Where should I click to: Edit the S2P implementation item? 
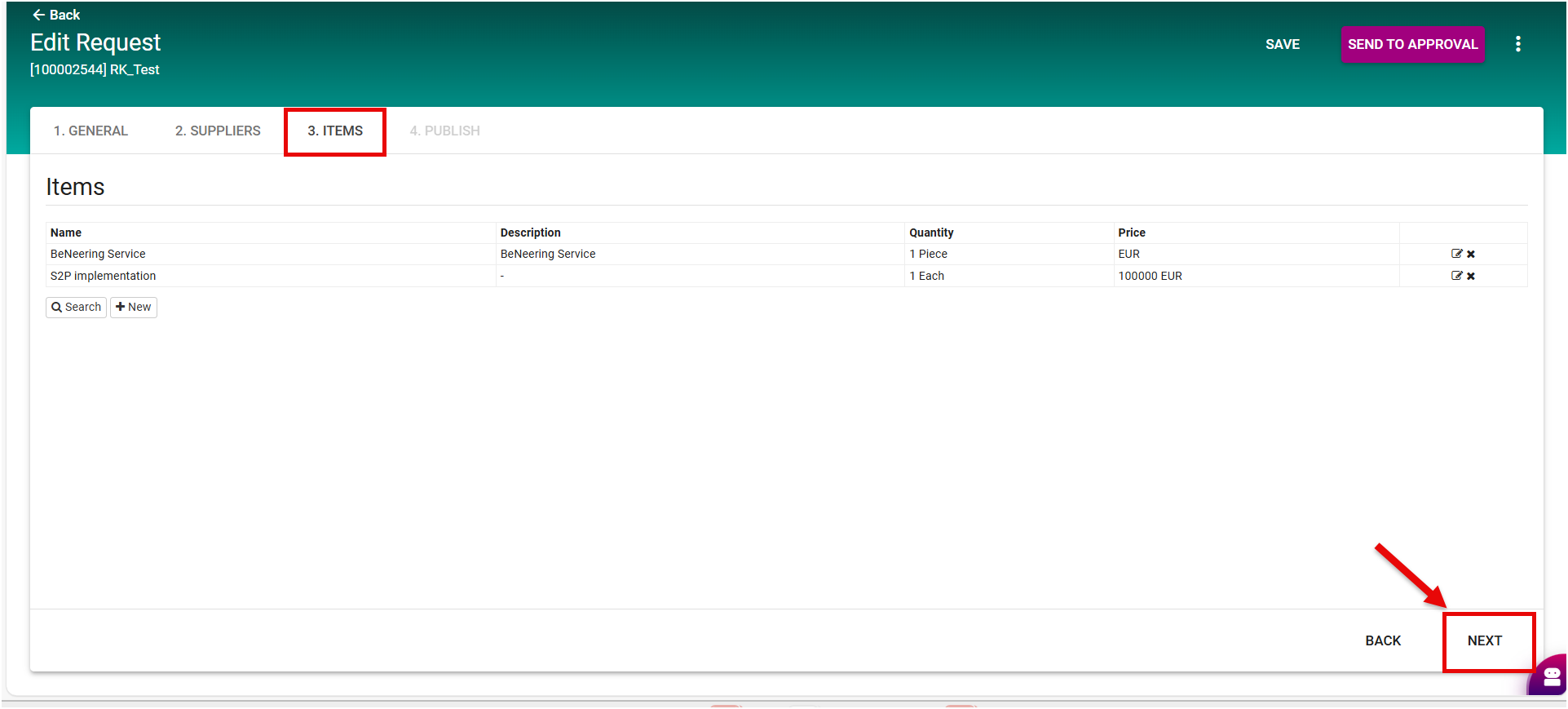click(x=1456, y=276)
